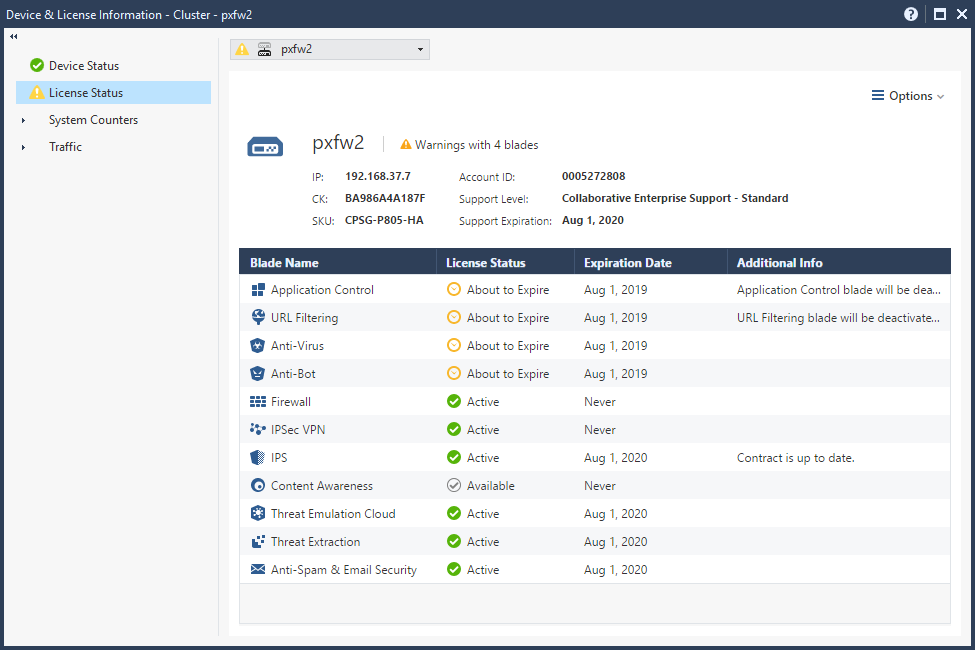The image size is (975, 650).
Task: Click the 'Warnings with 4 blades' text
Action: (x=476, y=145)
